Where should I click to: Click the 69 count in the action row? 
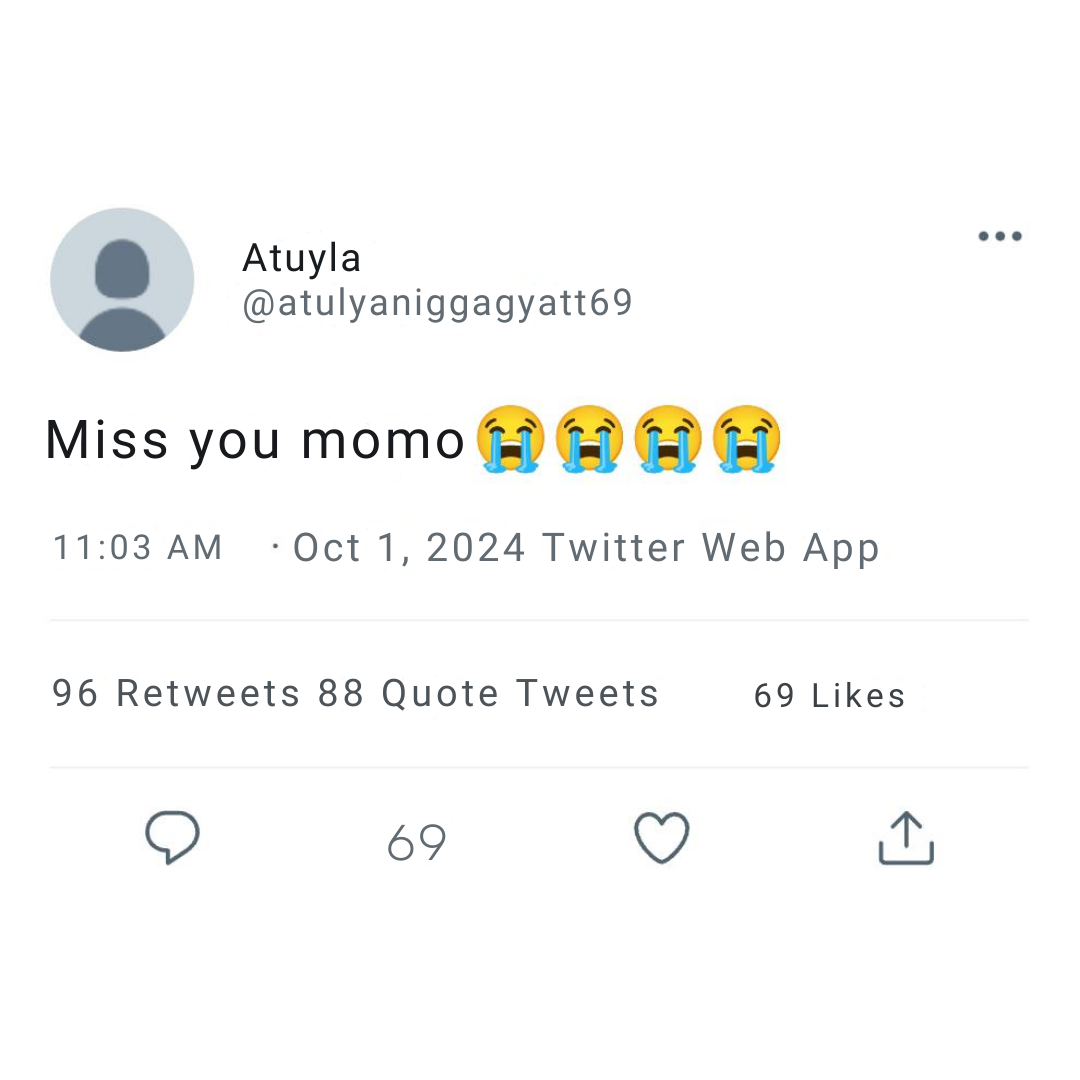click(x=416, y=842)
